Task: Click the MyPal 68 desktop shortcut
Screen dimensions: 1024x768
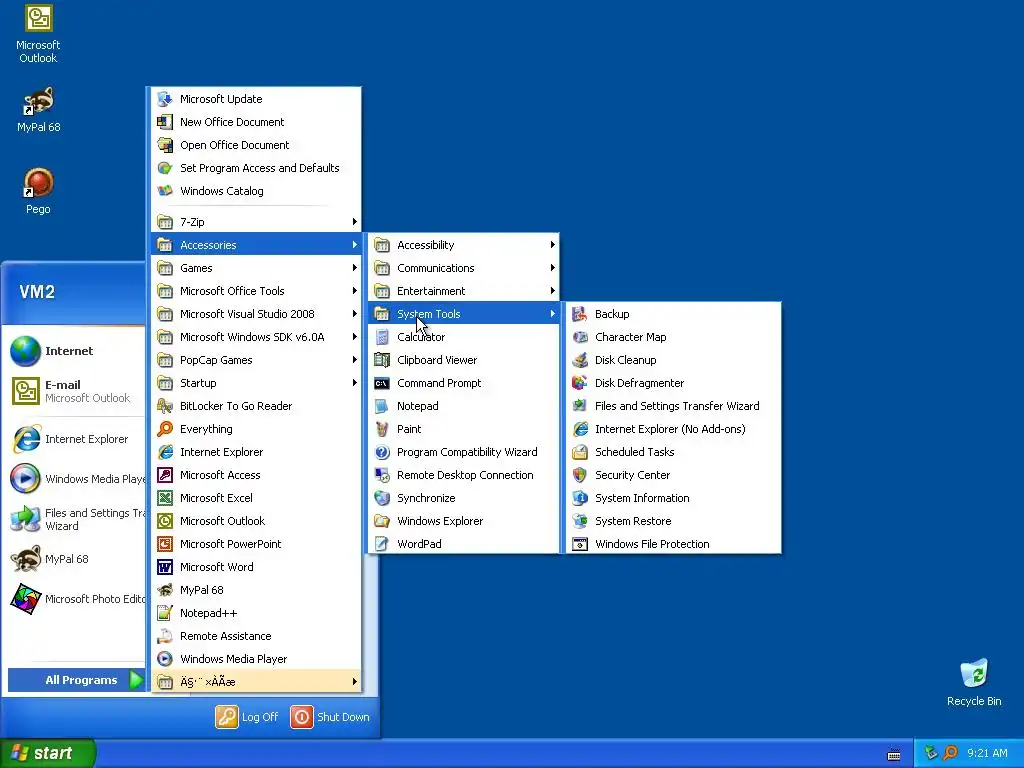Action: click(x=38, y=109)
